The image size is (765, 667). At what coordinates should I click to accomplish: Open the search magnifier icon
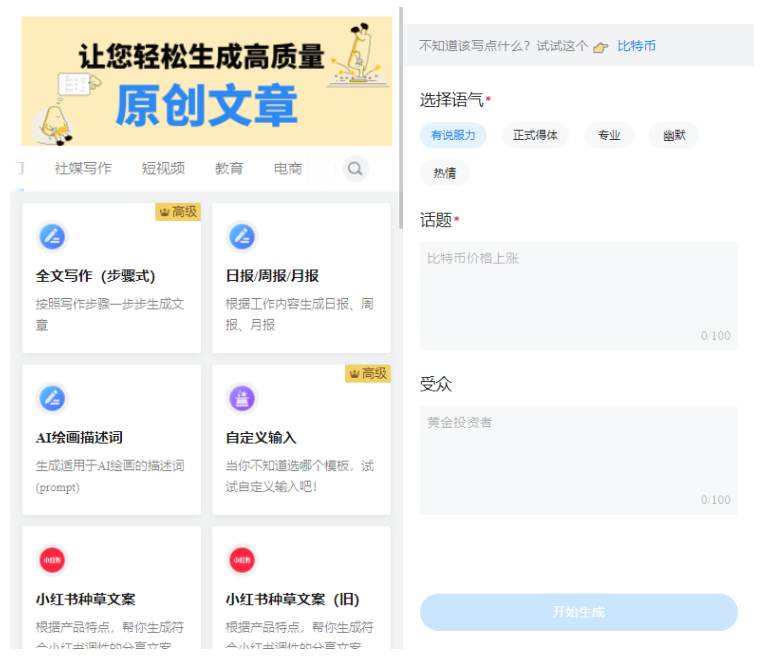point(355,169)
